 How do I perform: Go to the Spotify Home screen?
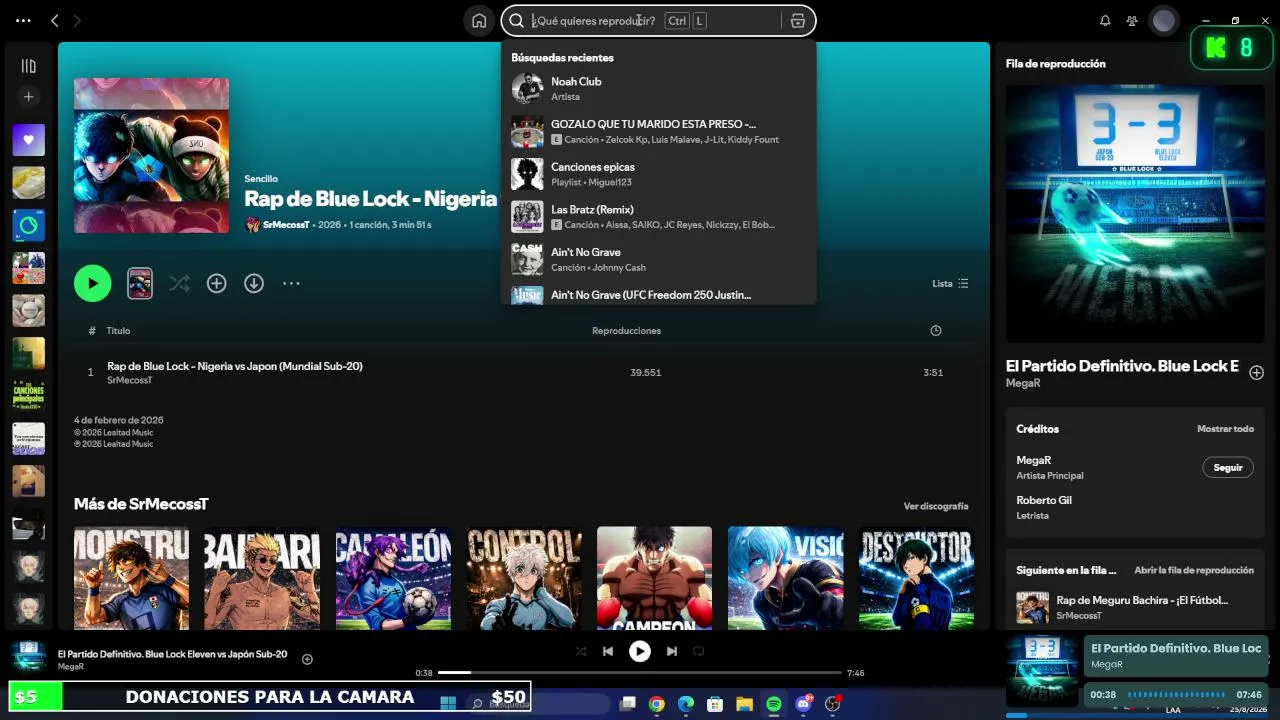(x=479, y=21)
